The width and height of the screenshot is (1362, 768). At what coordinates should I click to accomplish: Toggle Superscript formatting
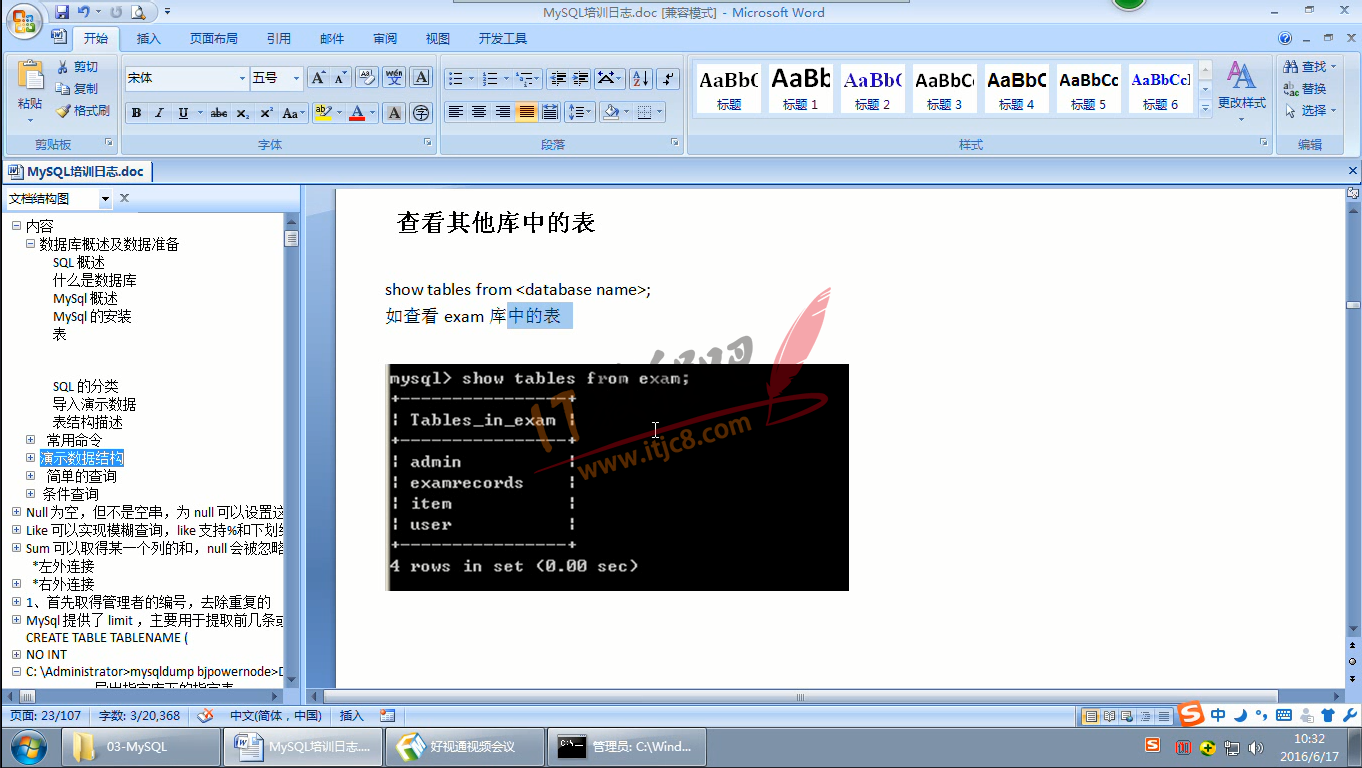click(266, 113)
